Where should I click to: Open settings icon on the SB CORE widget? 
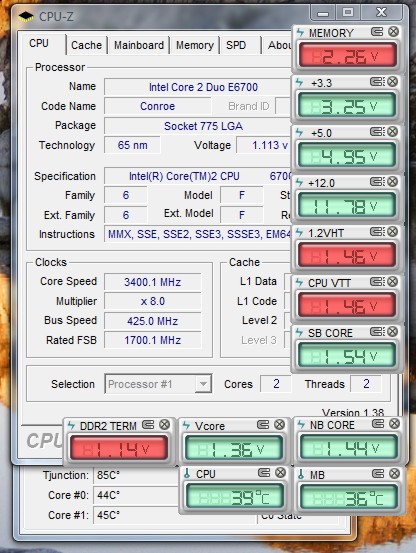[x=377, y=332]
